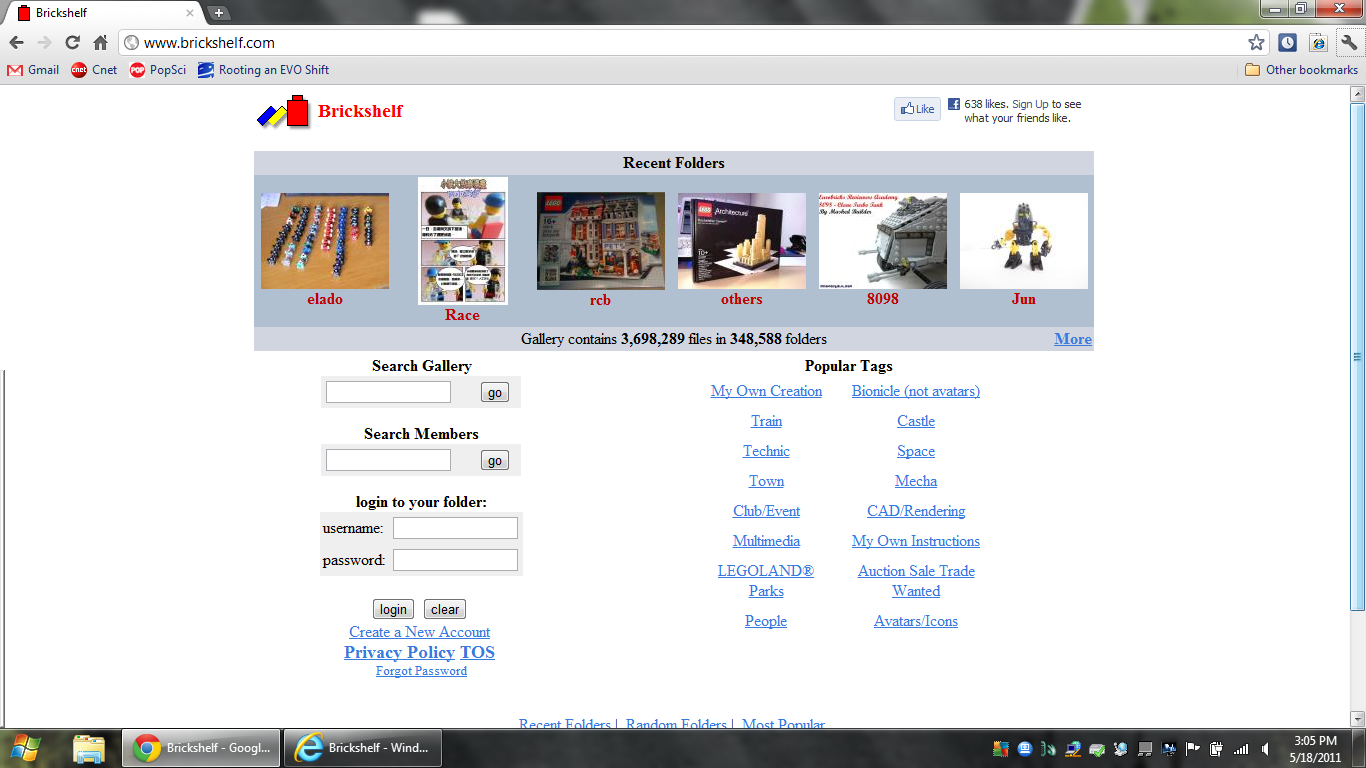The height and width of the screenshot is (768, 1366).
Task: Open Windows Explorer from taskbar
Action: pos(89,748)
